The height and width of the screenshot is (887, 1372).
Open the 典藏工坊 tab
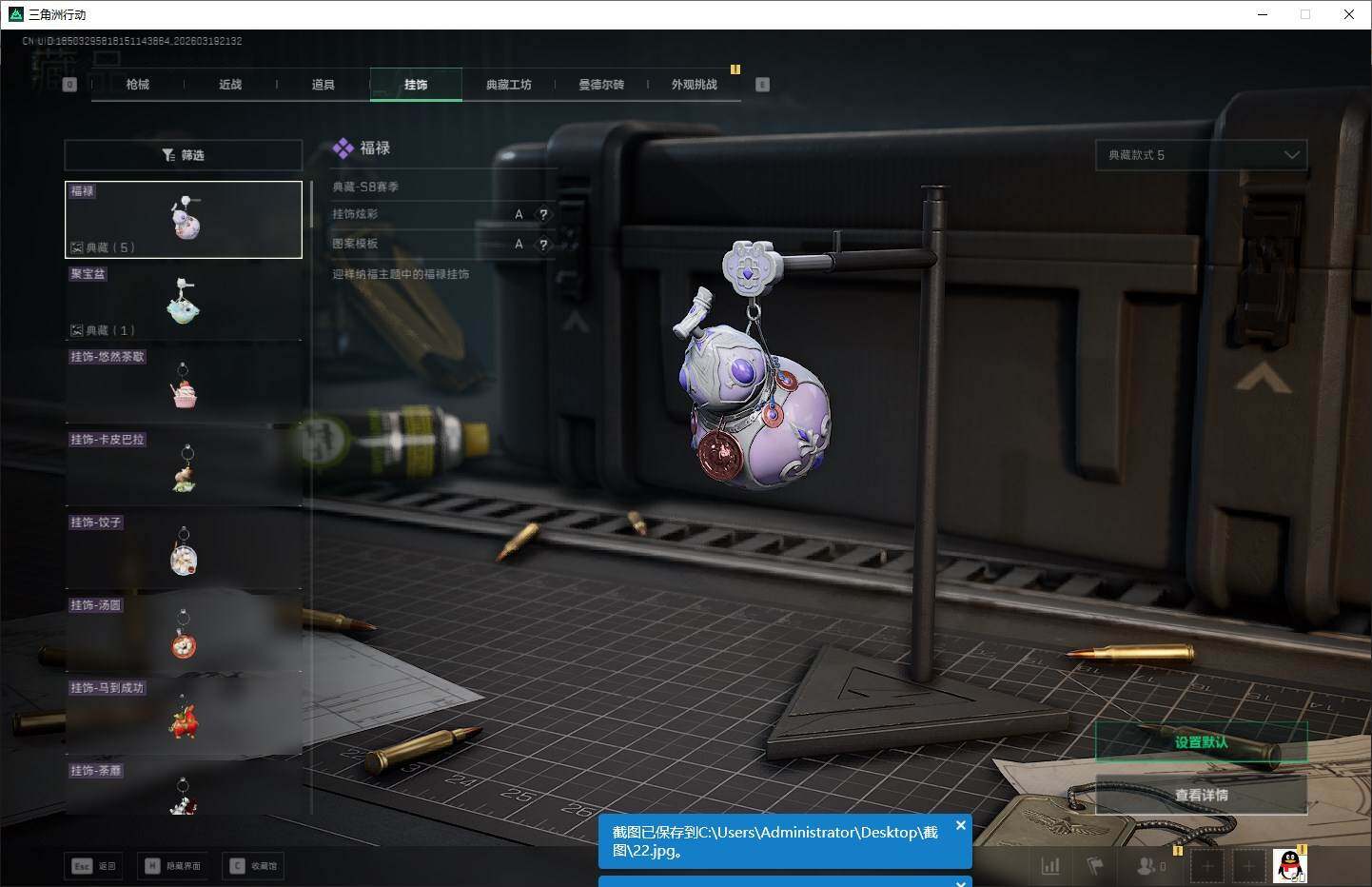click(x=509, y=85)
